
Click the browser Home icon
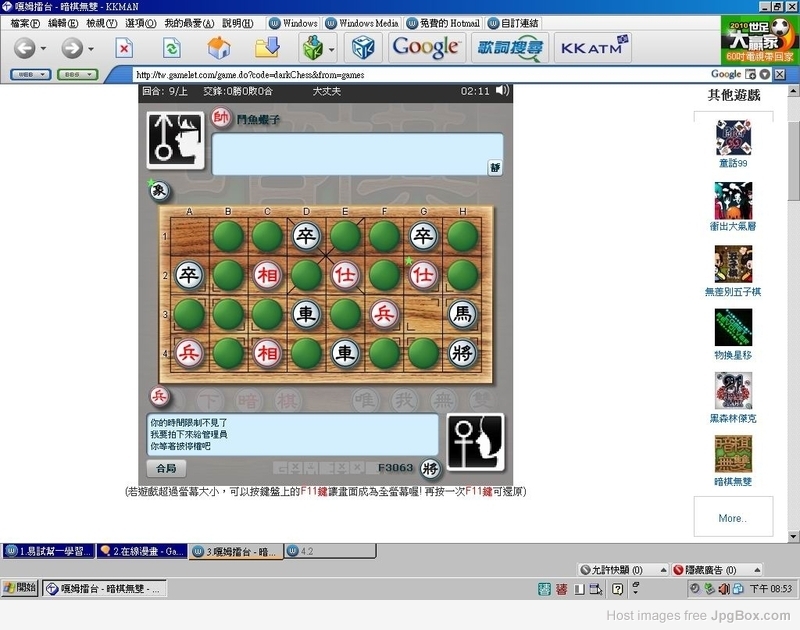pyautogui.click(x=219, y=48)
